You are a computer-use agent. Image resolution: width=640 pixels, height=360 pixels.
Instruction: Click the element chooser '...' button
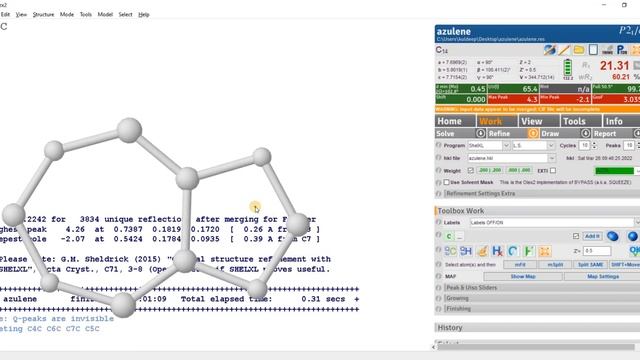[460, 236]
